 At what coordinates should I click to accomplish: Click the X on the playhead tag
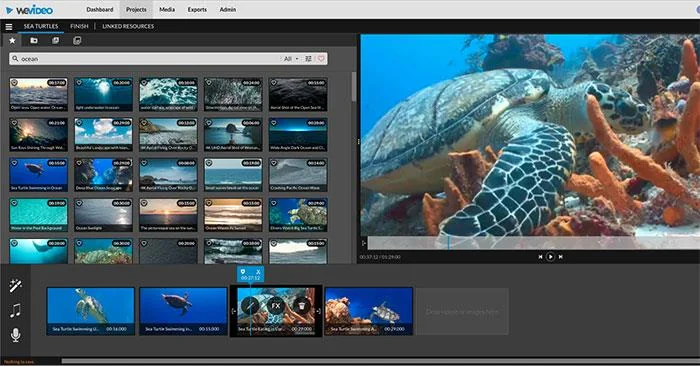pos(258,271)
